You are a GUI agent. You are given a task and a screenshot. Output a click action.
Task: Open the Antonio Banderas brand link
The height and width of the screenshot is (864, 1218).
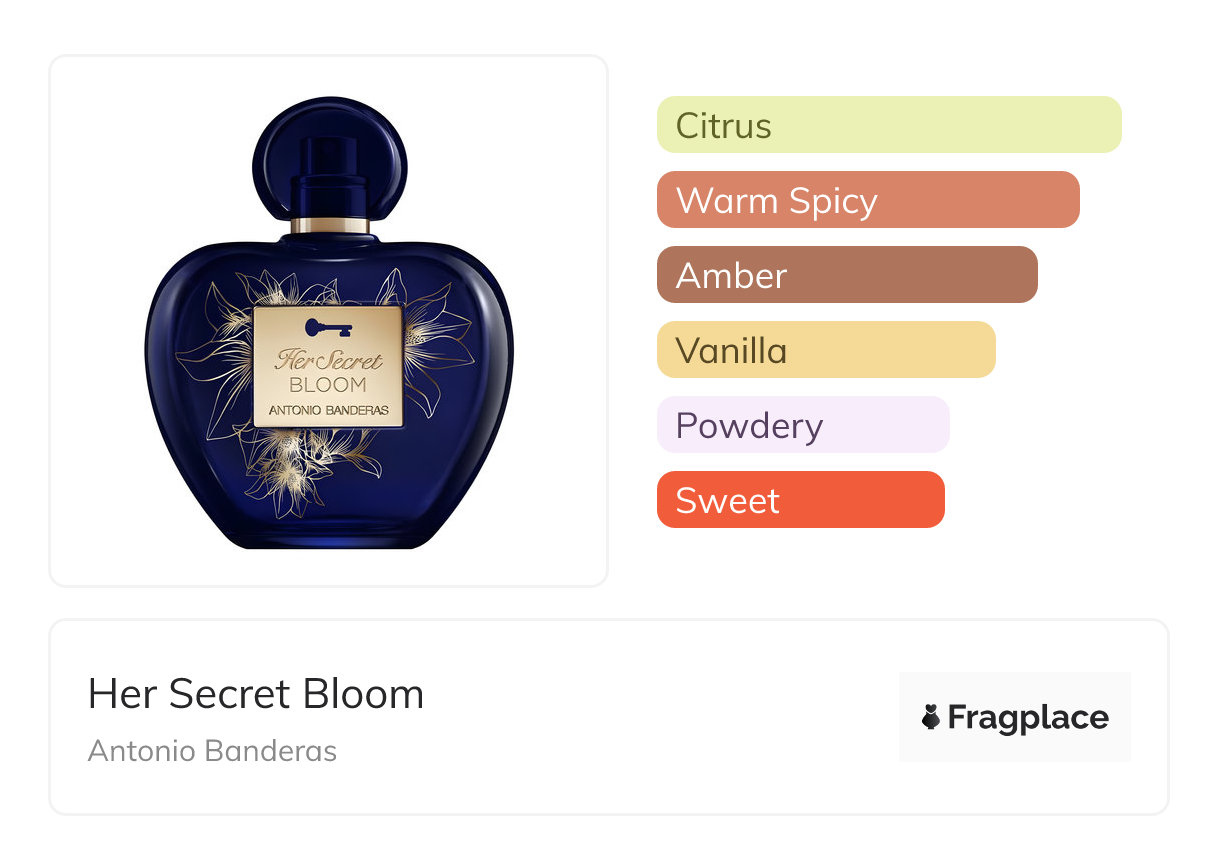[212, 751]
